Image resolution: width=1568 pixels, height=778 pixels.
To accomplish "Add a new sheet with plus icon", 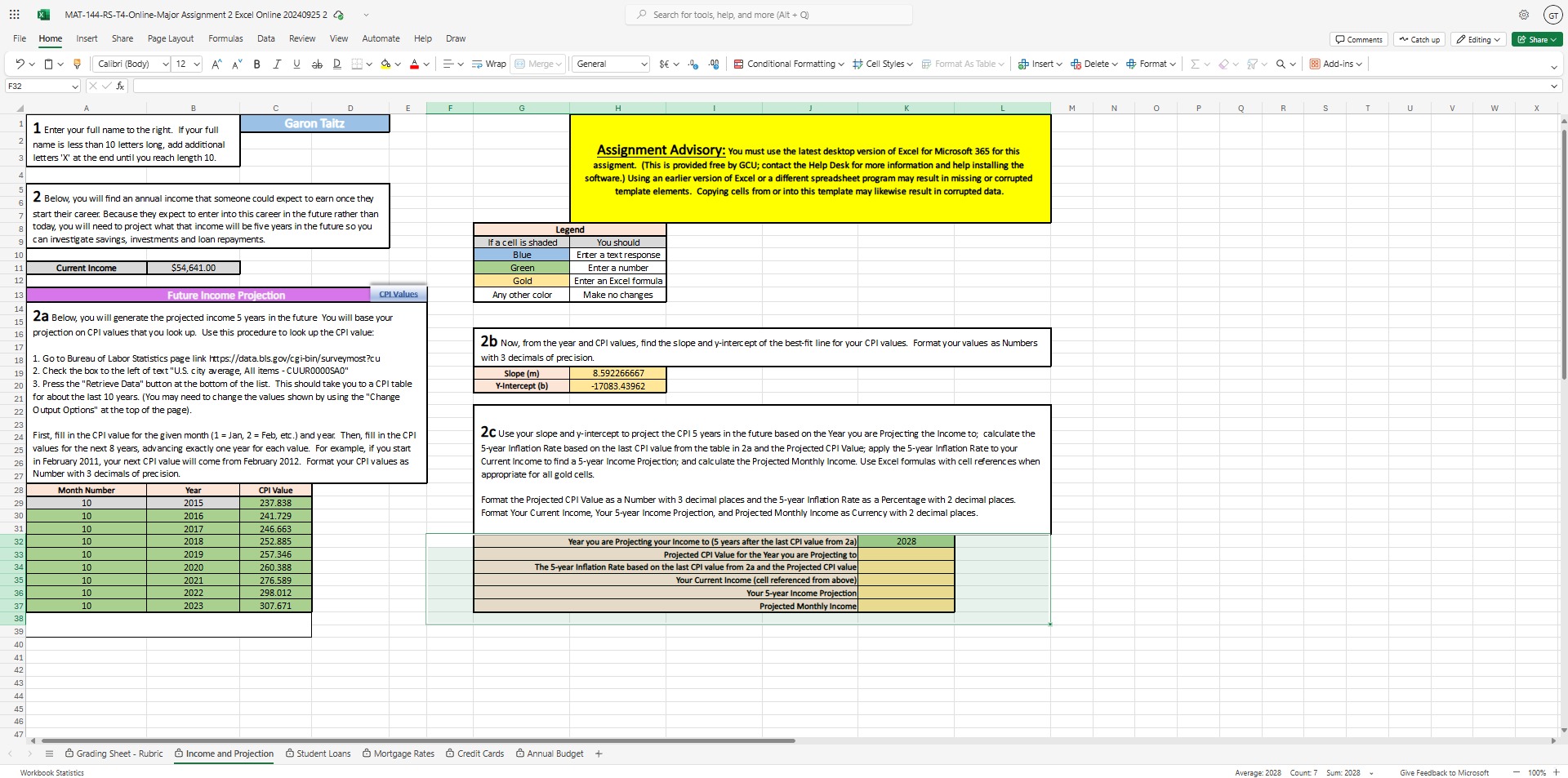I will 599,754.
